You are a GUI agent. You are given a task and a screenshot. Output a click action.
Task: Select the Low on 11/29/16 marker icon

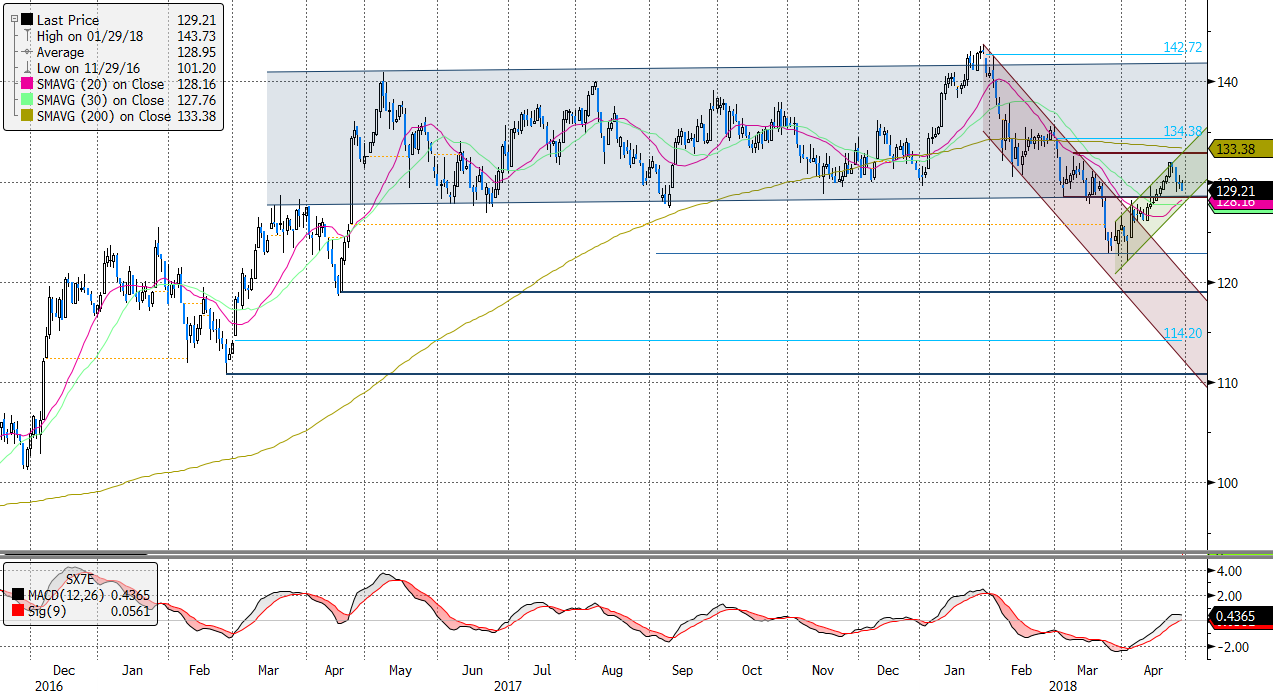point(25,68)
